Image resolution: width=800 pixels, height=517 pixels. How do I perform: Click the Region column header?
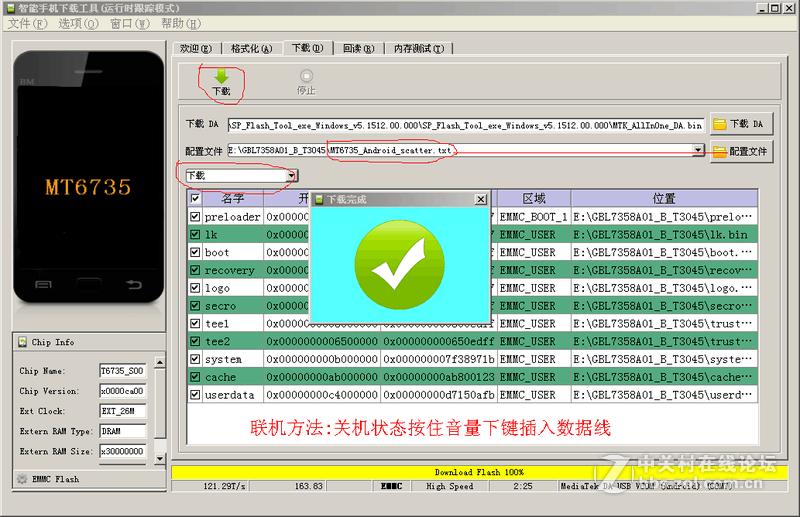(534, 198)
